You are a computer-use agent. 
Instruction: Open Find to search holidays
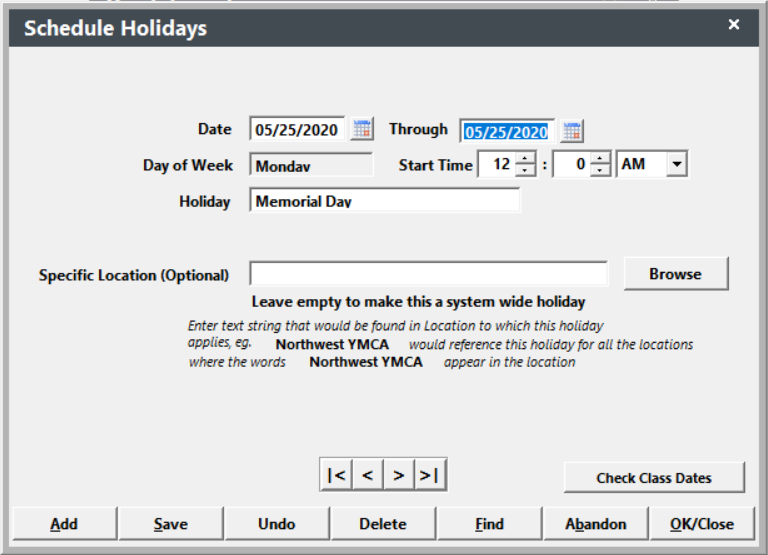(x=489, y=524)
